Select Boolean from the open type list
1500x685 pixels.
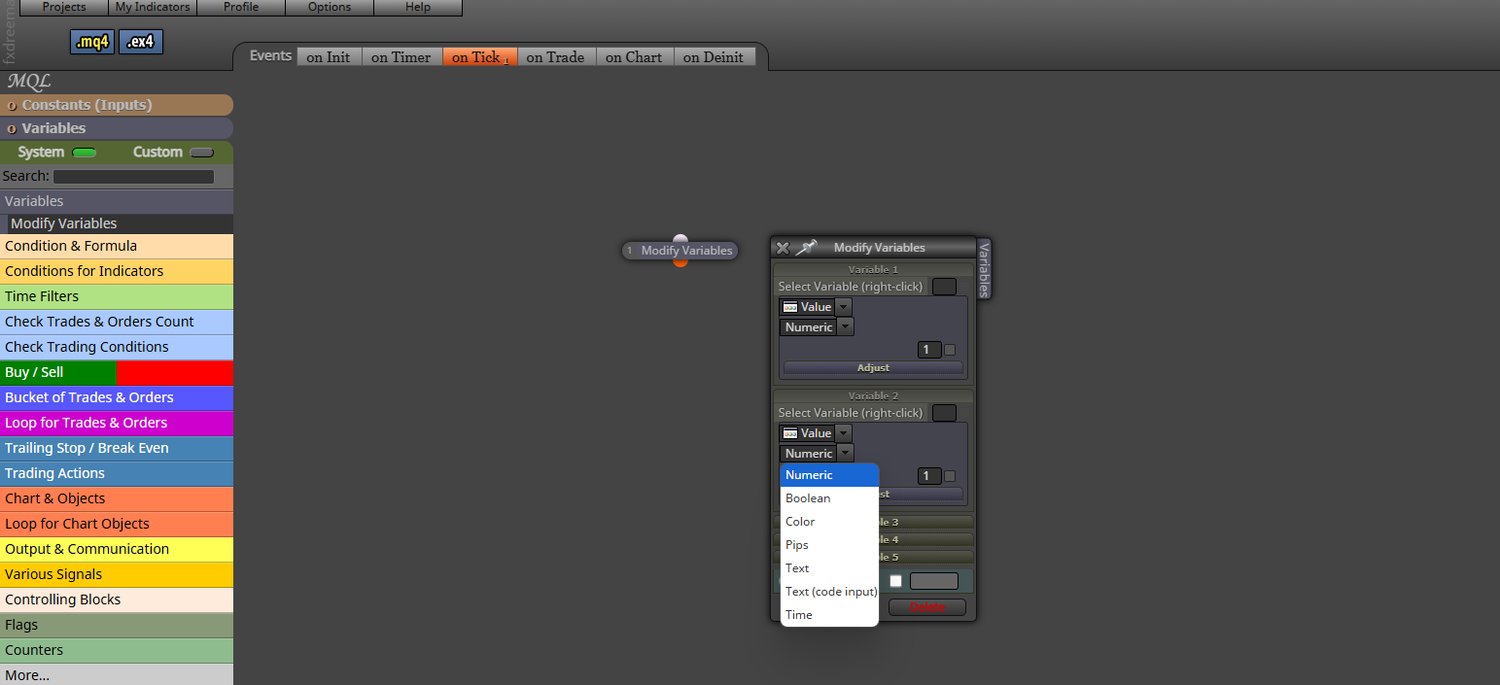(x=808, y=498)
